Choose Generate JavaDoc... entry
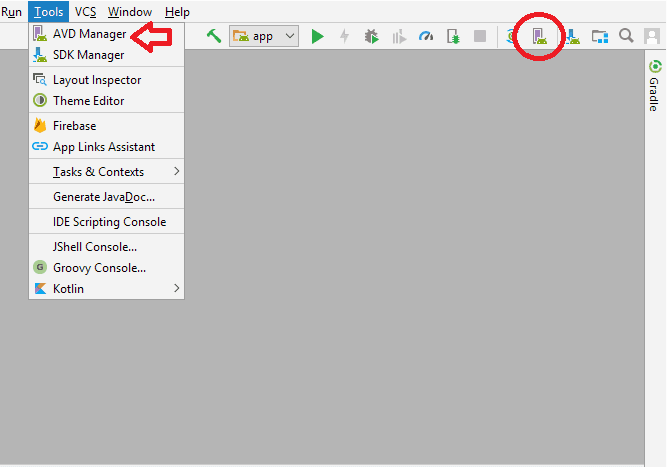The width and height of the screenshot is (667, 467). pos(106,197)
